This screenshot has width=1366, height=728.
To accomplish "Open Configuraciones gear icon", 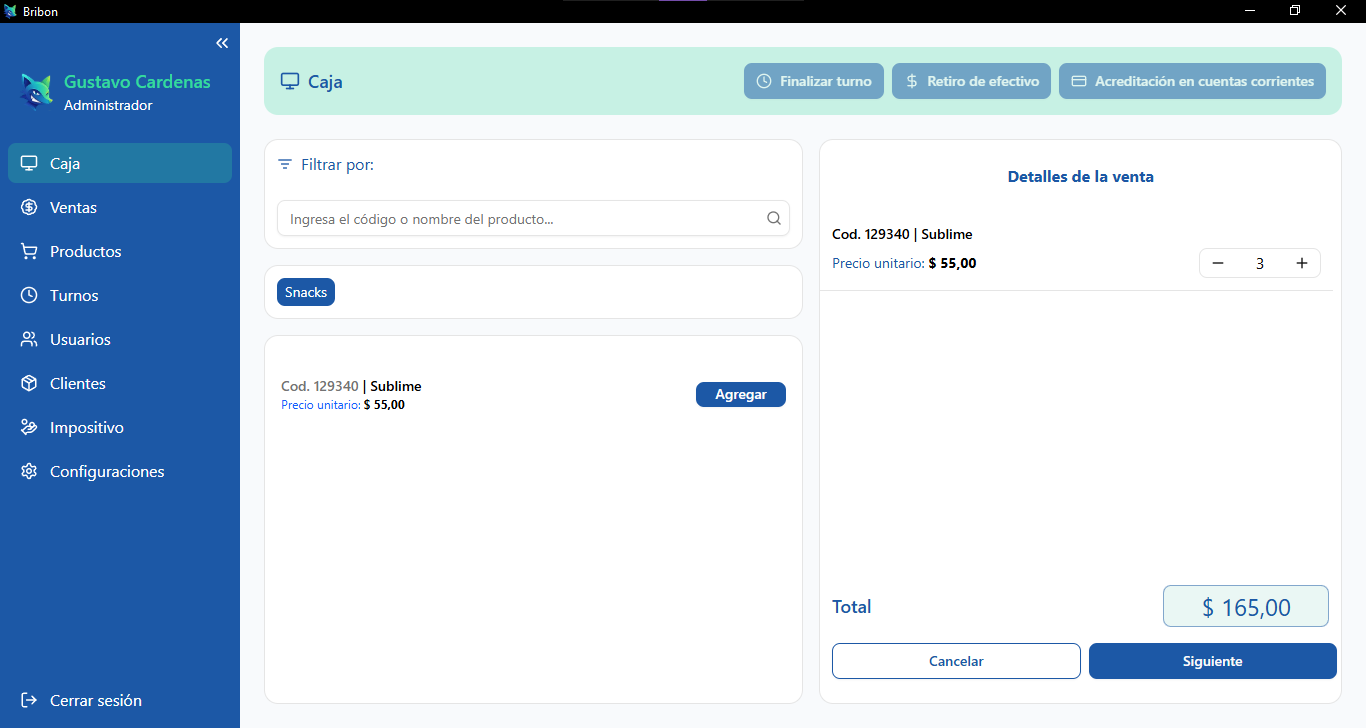I will coord(30,472).
